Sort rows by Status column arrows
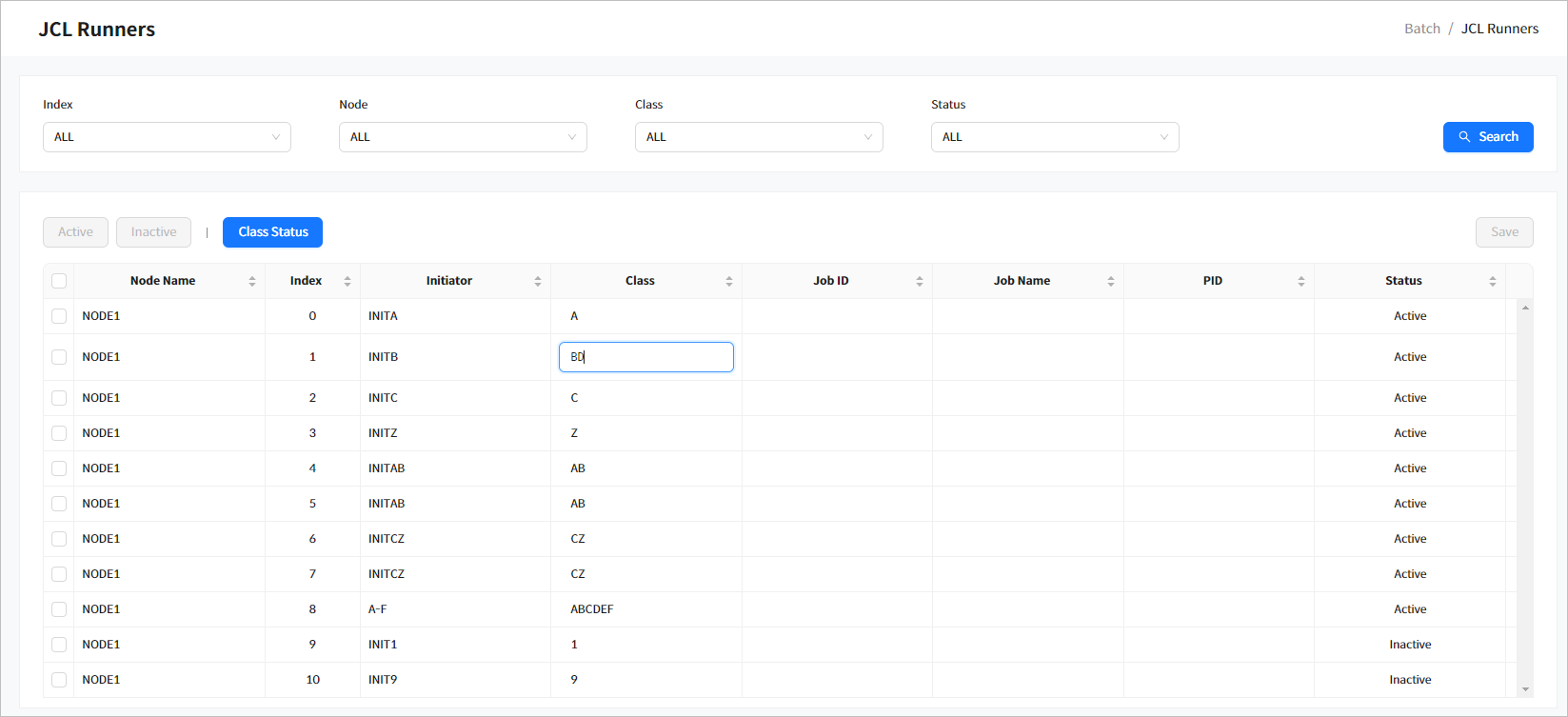1568x717 pixels. point(1493,282)
